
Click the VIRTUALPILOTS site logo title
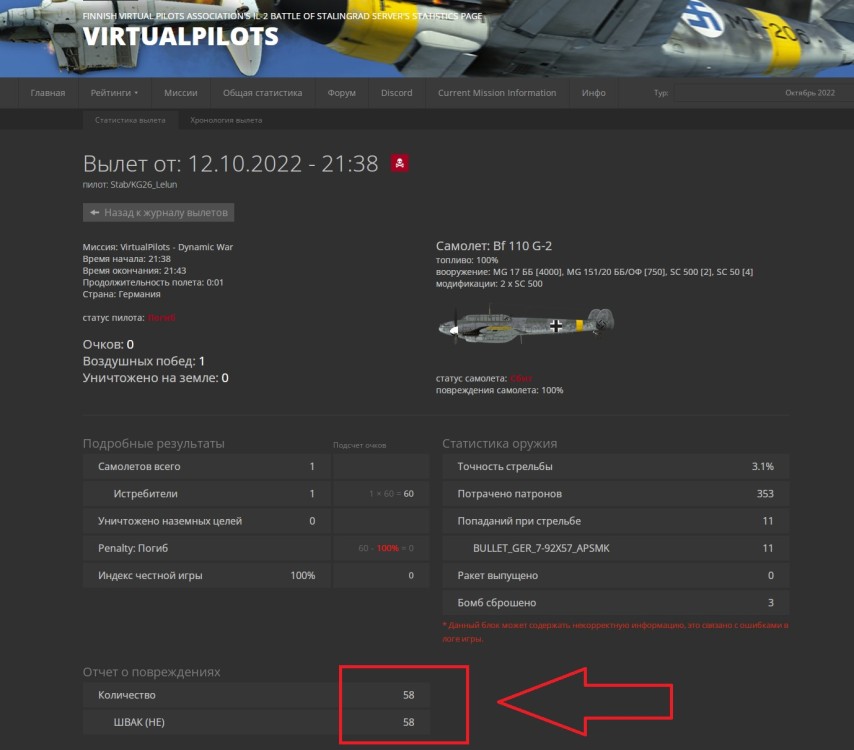[x=181, y=36]
